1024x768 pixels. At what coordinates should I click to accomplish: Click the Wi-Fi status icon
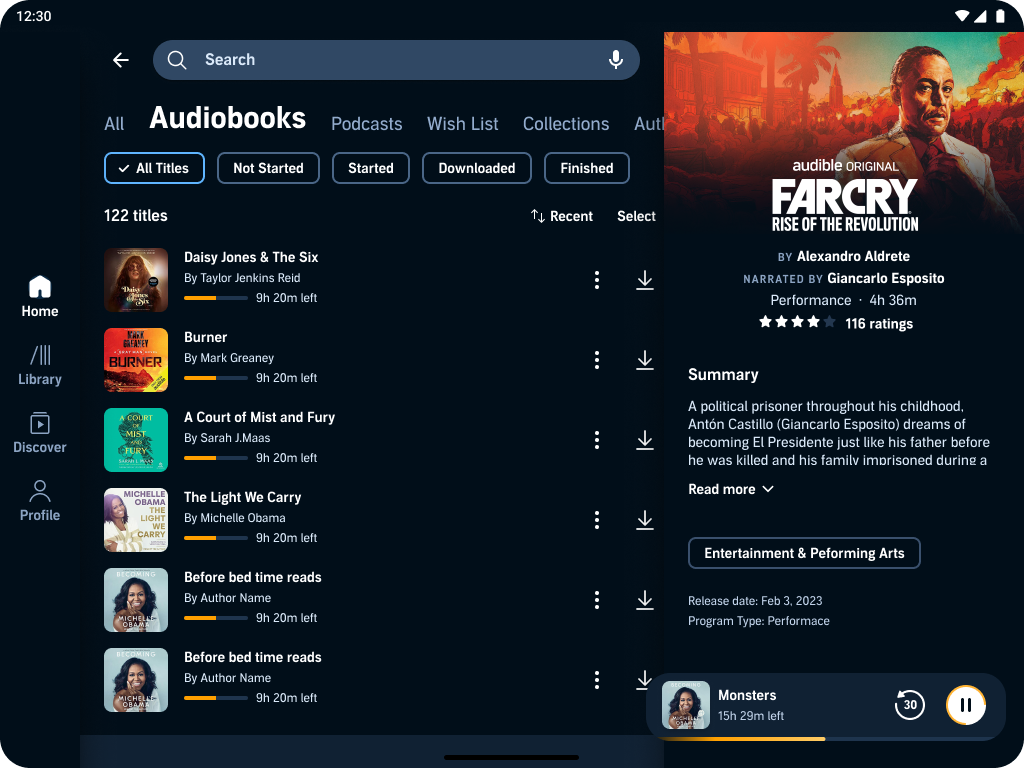tap(961, 16)
